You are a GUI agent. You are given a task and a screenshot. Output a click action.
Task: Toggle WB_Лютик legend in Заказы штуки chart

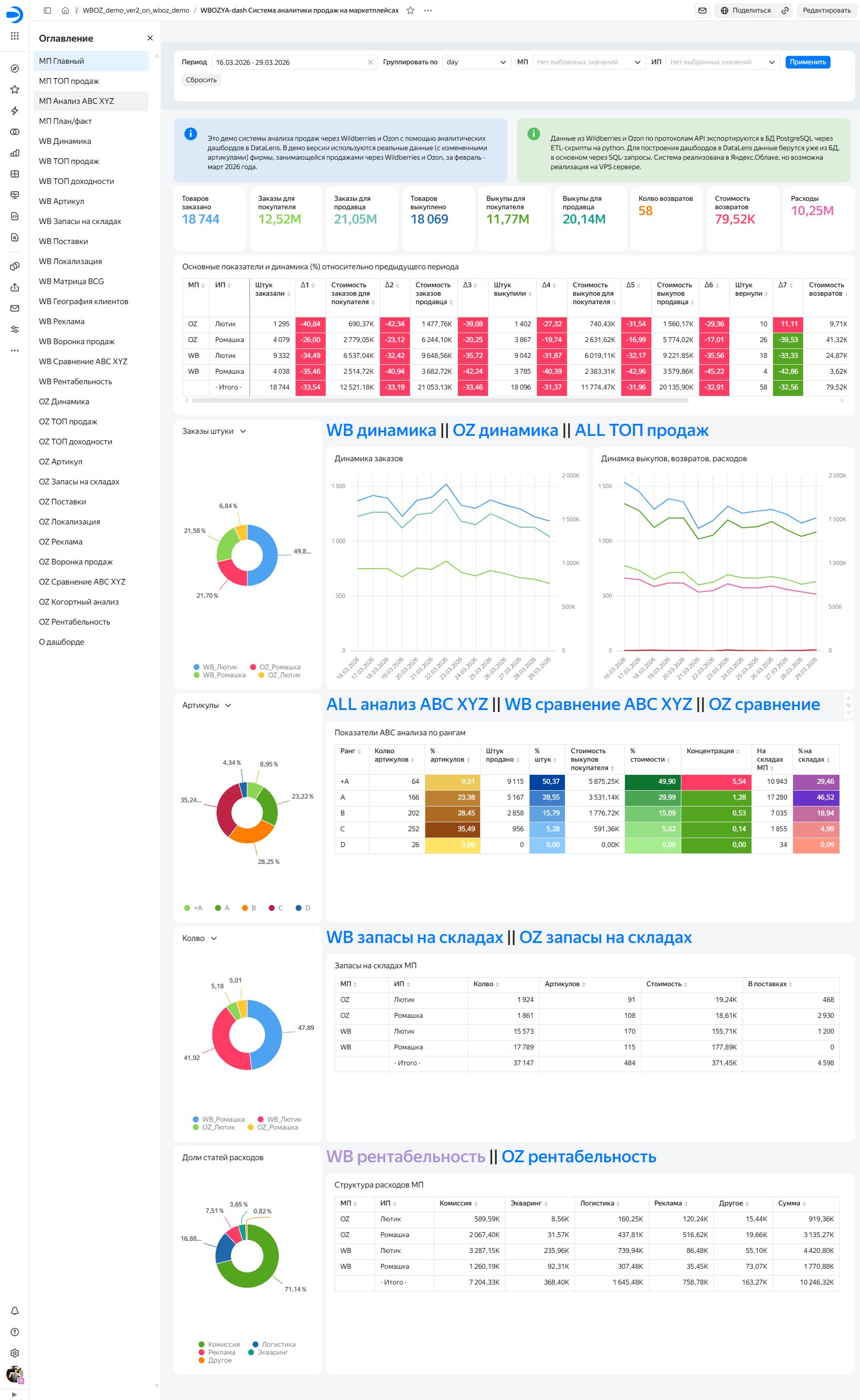point(216,667)
